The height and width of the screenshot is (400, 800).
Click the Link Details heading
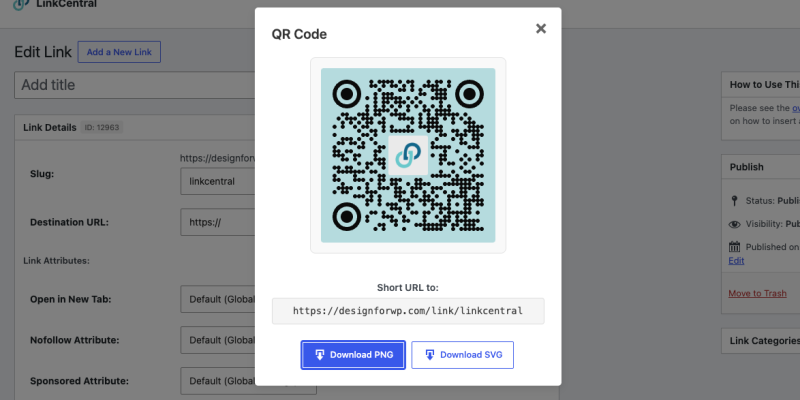tap(49, 128)
